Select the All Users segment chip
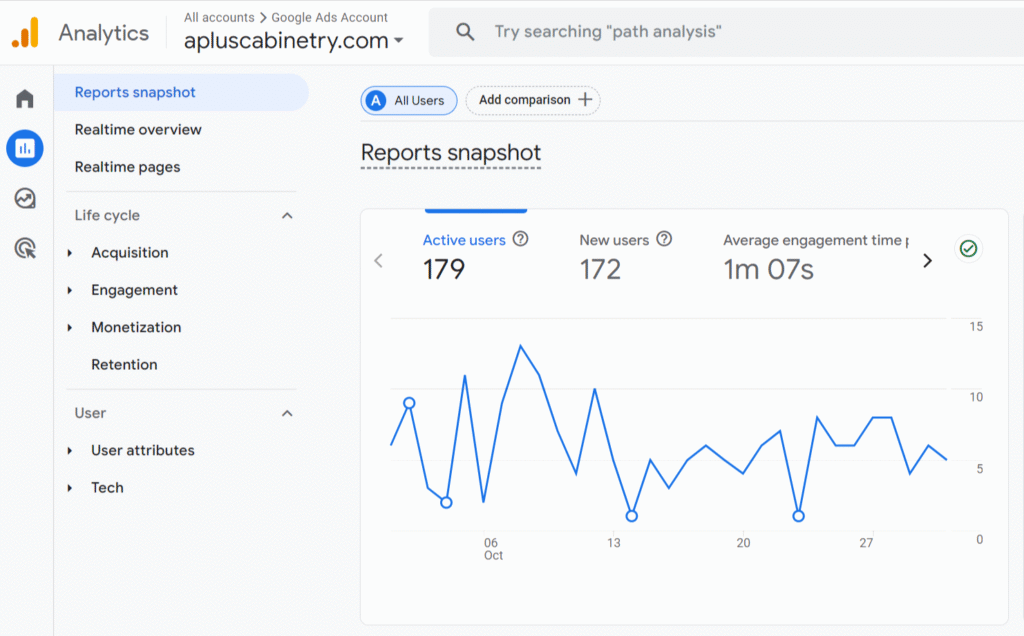 (x=409, y=100)
